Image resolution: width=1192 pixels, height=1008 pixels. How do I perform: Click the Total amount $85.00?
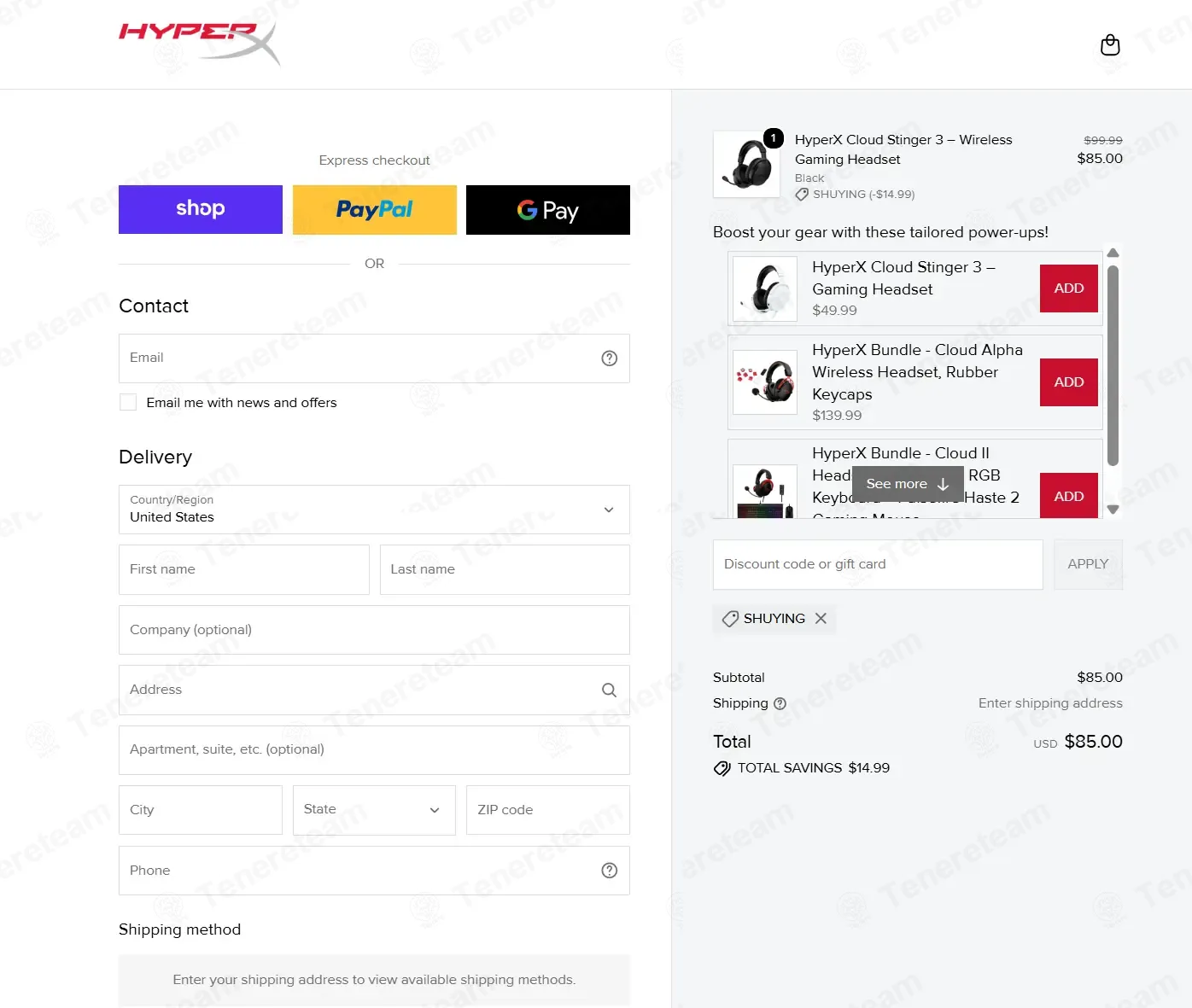1093,742
